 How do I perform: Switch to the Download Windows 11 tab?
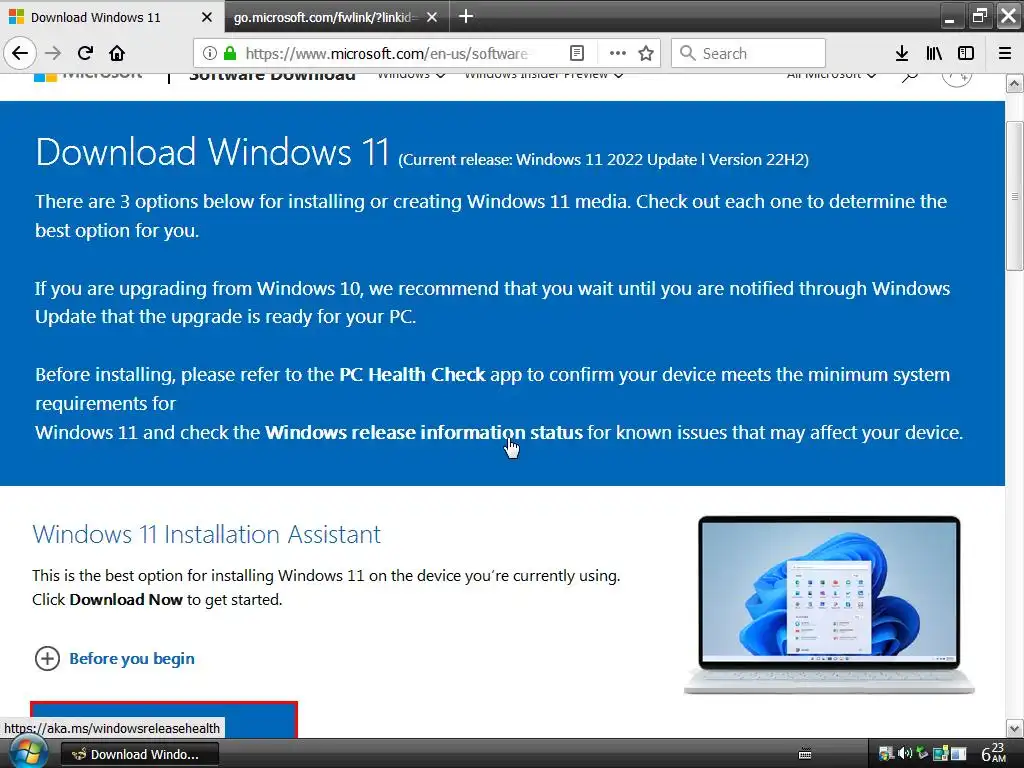[112, 17]
